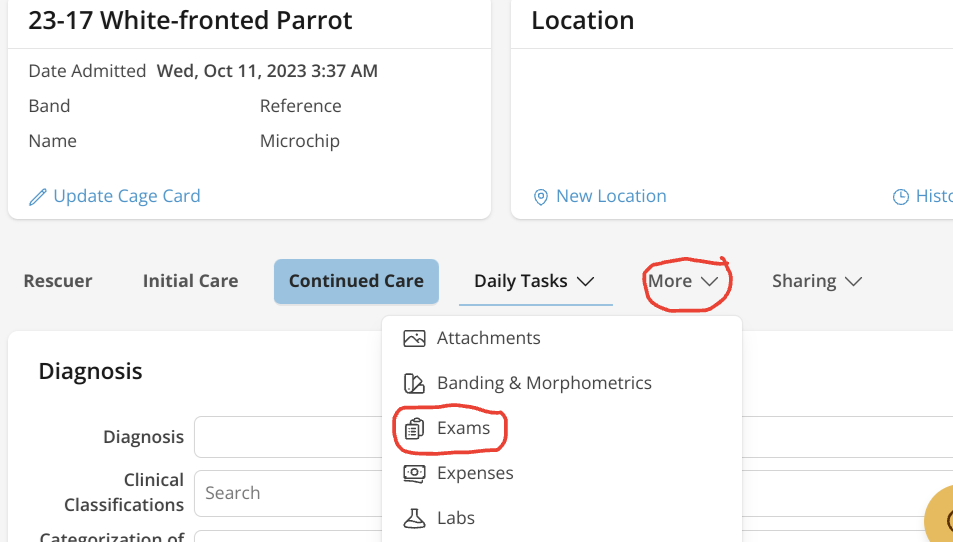The image size is (953, 542).
Task: Go to the Initial Care tab
Action: pos(190,281)
